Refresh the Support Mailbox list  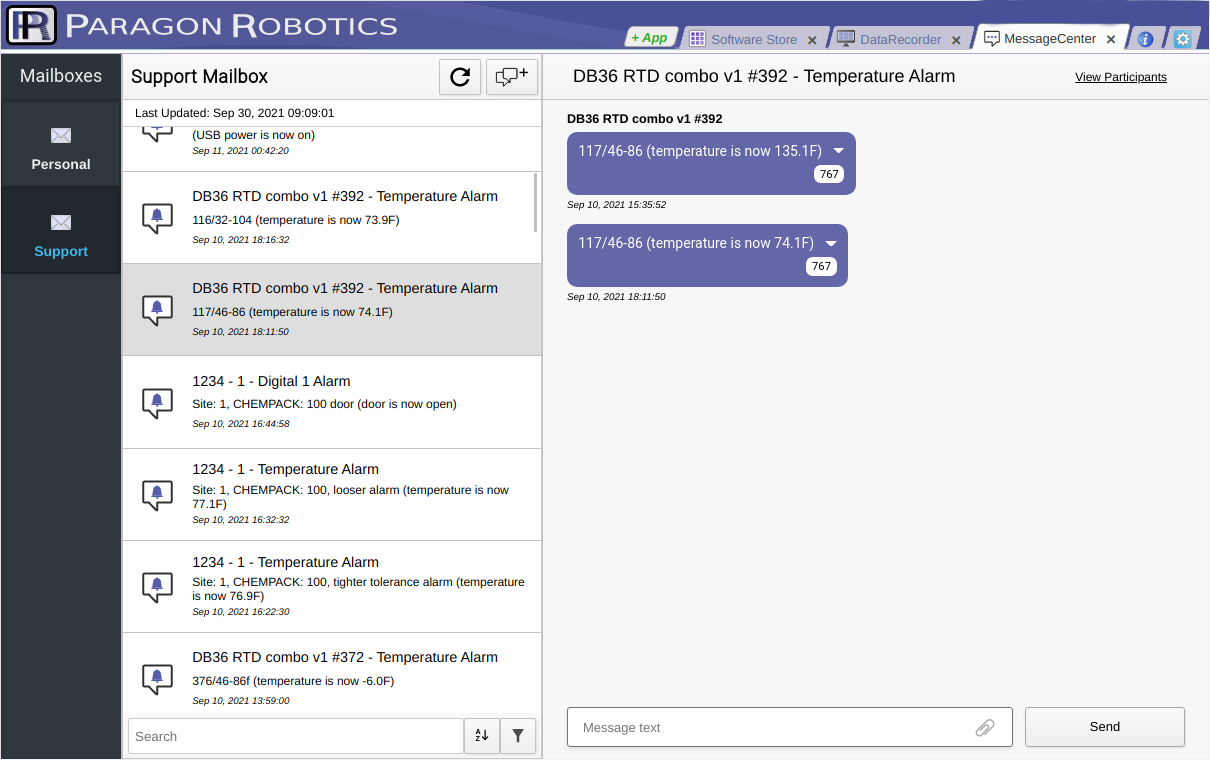[460, 77]
